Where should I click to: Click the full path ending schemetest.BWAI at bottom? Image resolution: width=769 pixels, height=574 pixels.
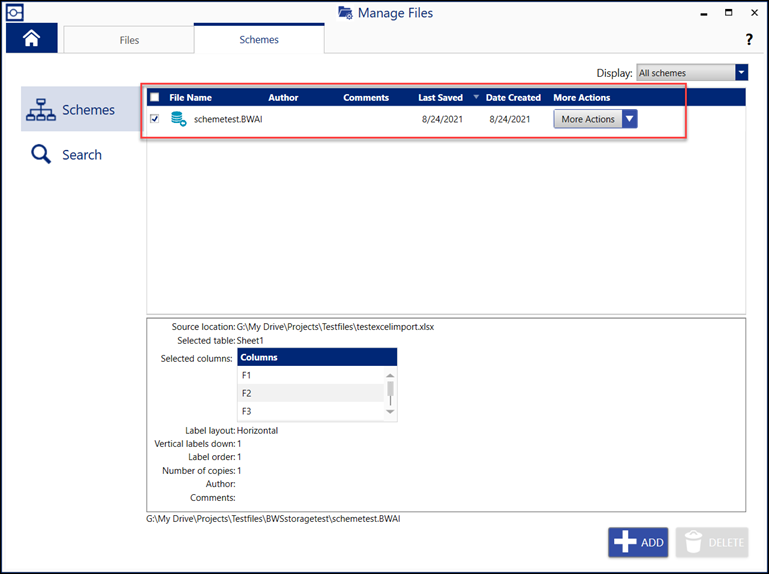[x=273, y=519]
